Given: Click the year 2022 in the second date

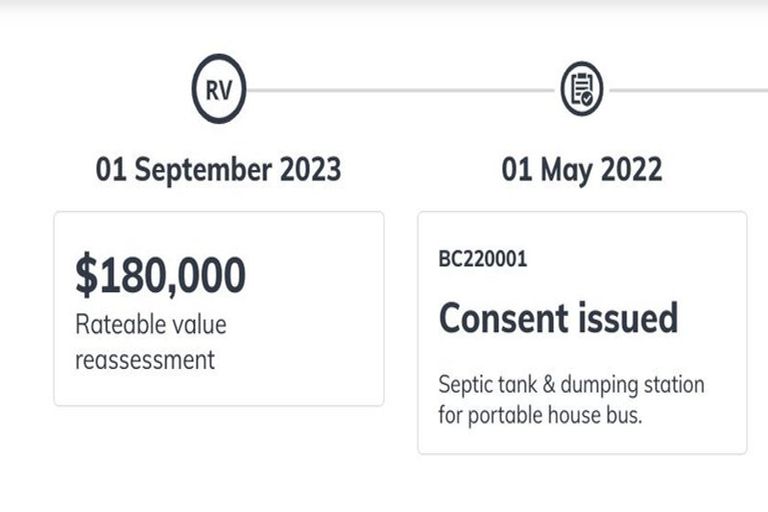Looking at the screenshot, I should coord(630,169).
